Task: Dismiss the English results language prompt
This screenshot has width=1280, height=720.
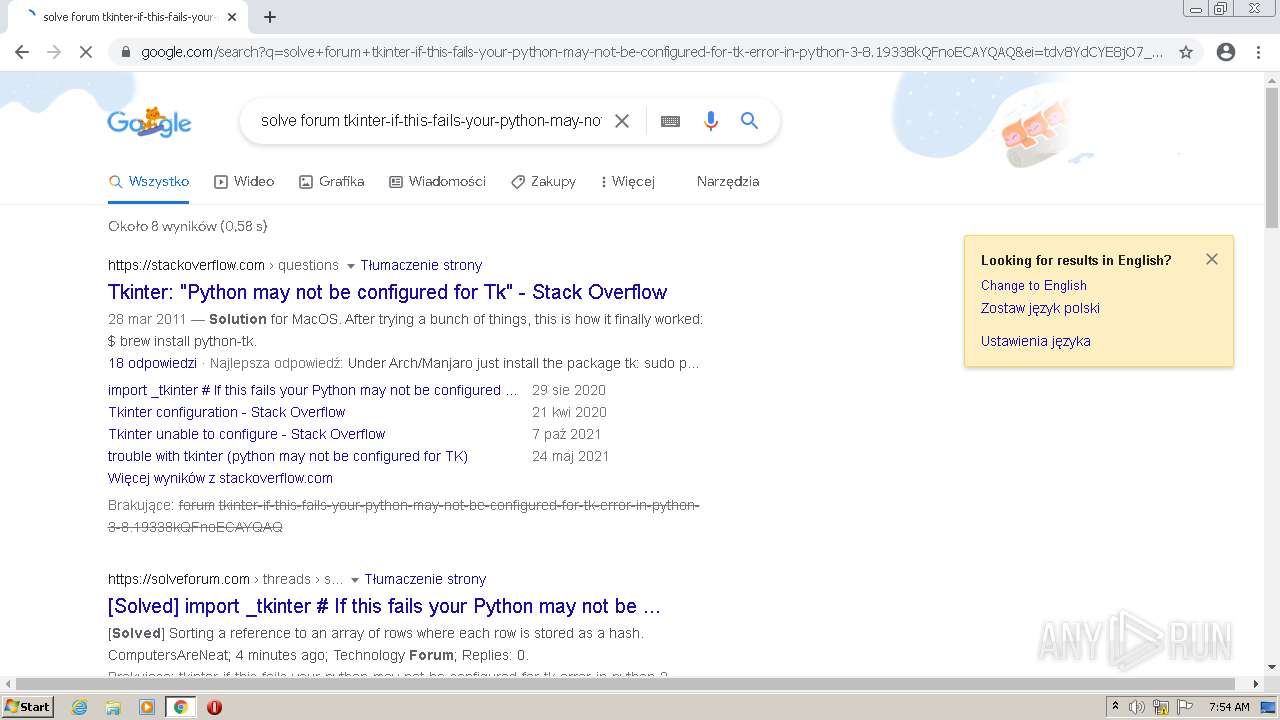Action: pos(1212,259)
